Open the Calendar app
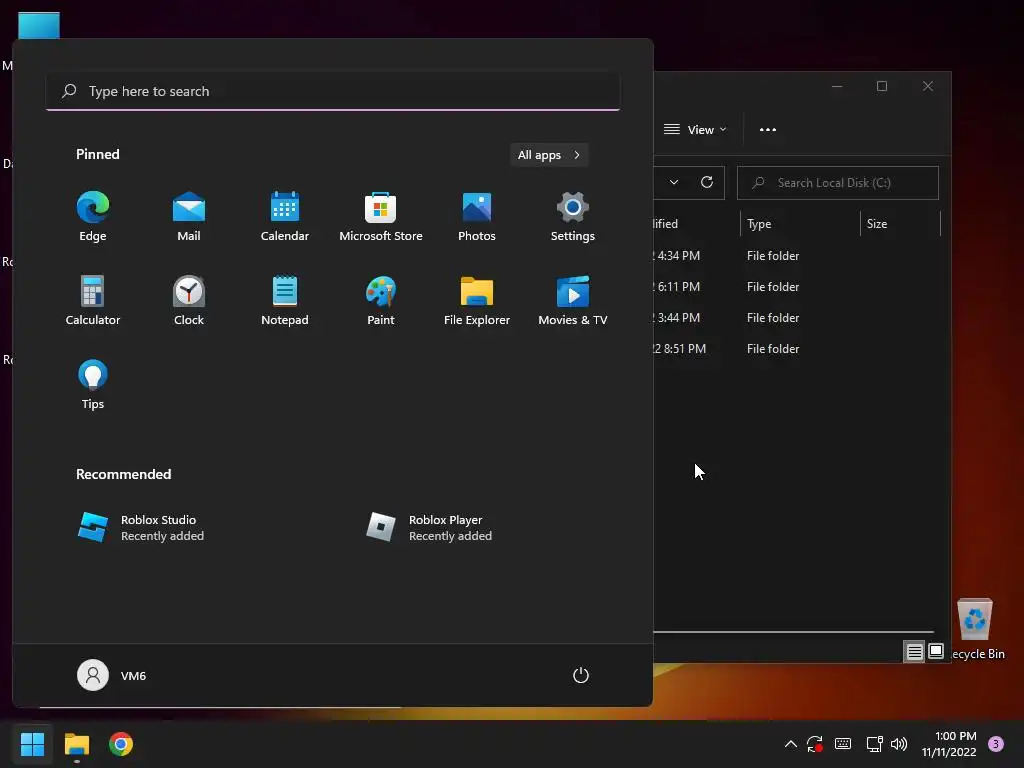Viewport: 1024px width, 768px height. click(285, 217)
